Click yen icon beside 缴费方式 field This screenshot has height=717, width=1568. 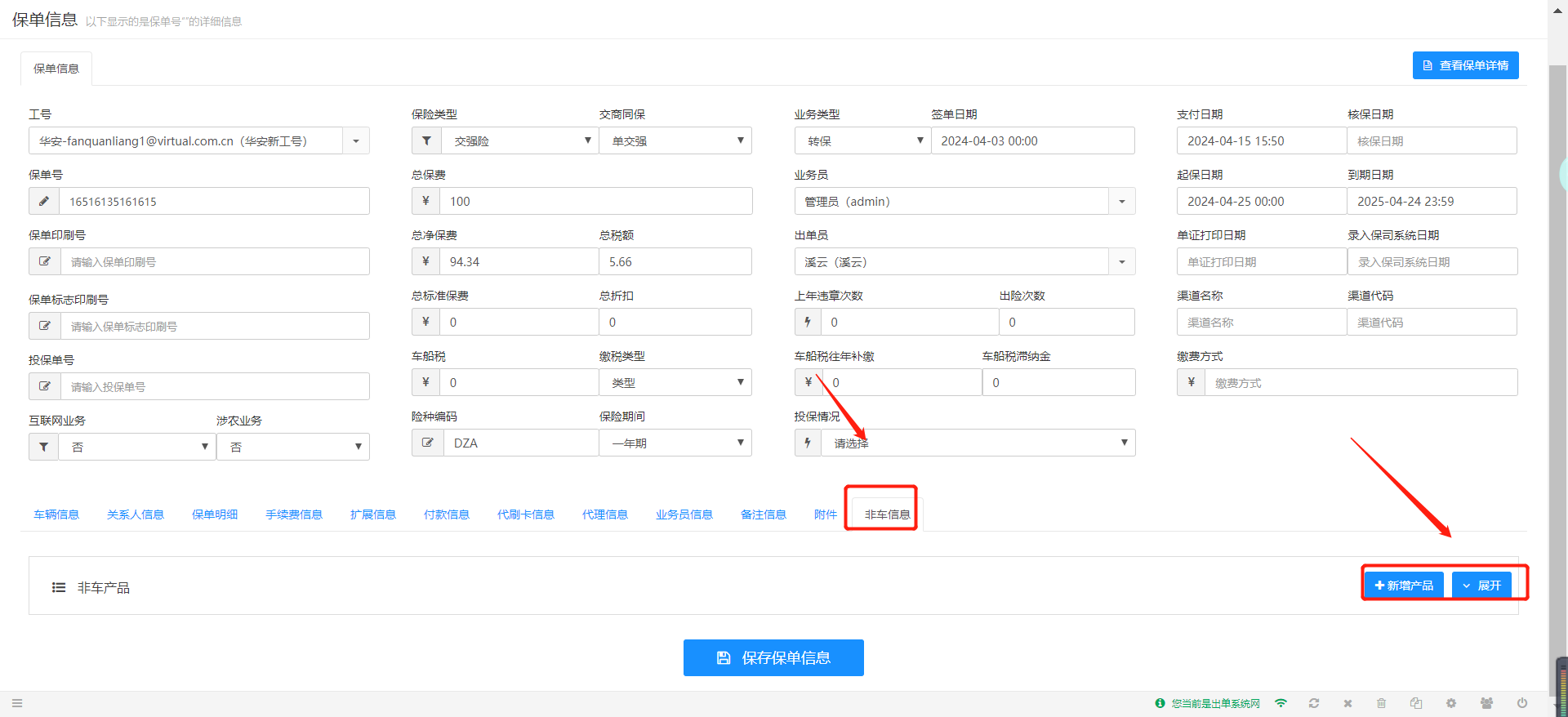1191,382
